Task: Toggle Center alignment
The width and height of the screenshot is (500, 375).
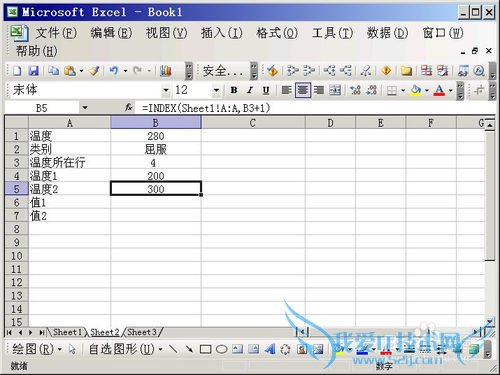Action: 303,90
